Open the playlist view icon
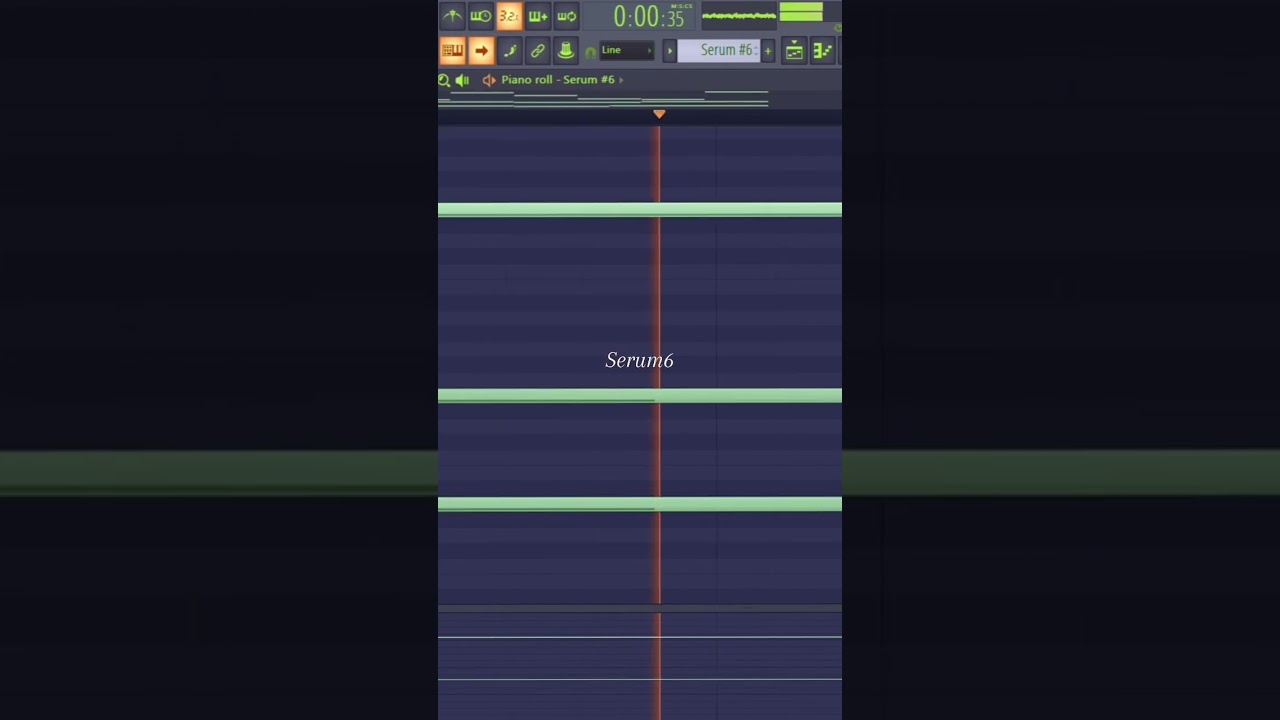Viewport: 1280px width, 720px height. (794, 50)
